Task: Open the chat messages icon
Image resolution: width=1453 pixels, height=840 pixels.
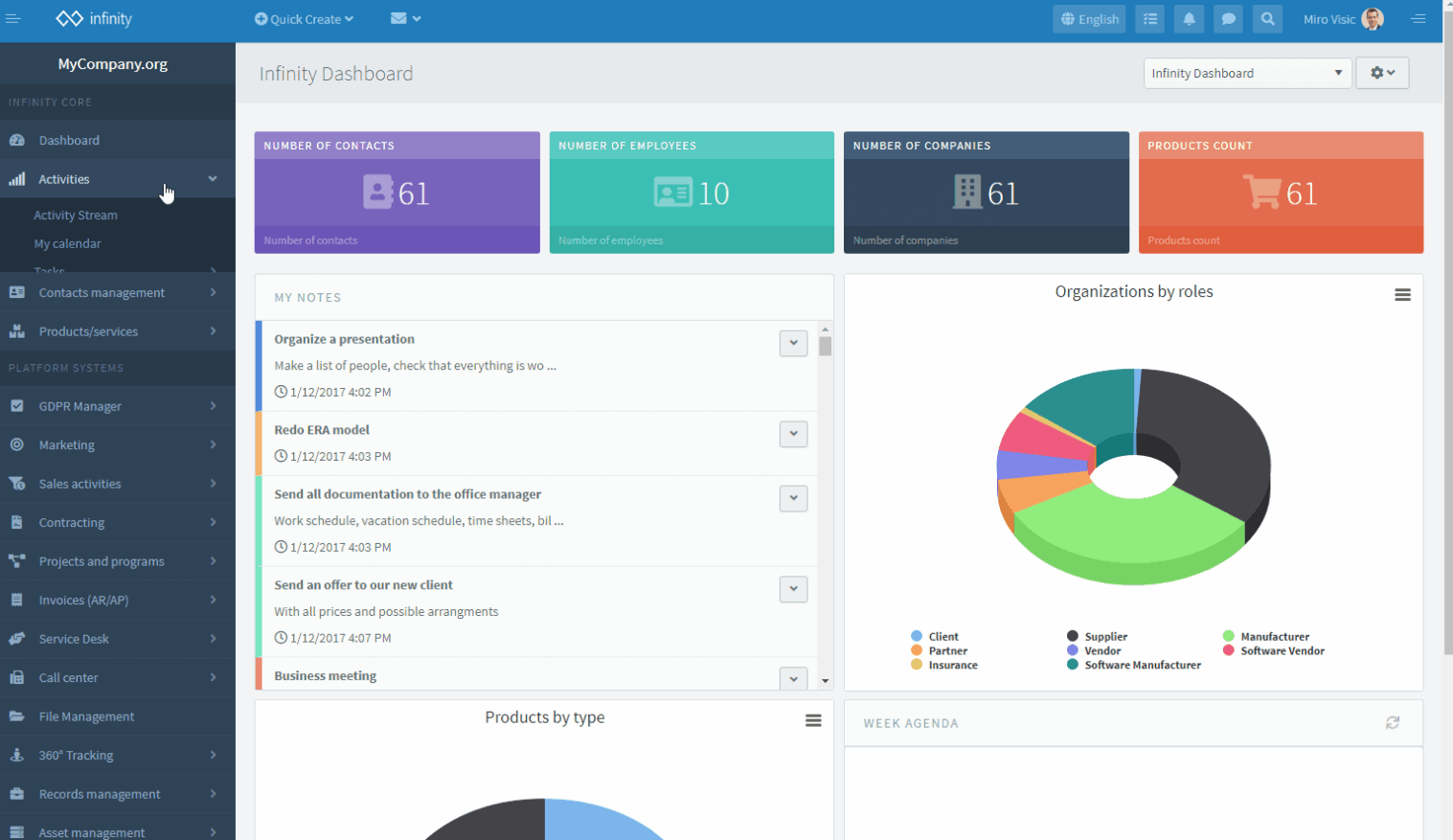Action: tap(1228, 18)
